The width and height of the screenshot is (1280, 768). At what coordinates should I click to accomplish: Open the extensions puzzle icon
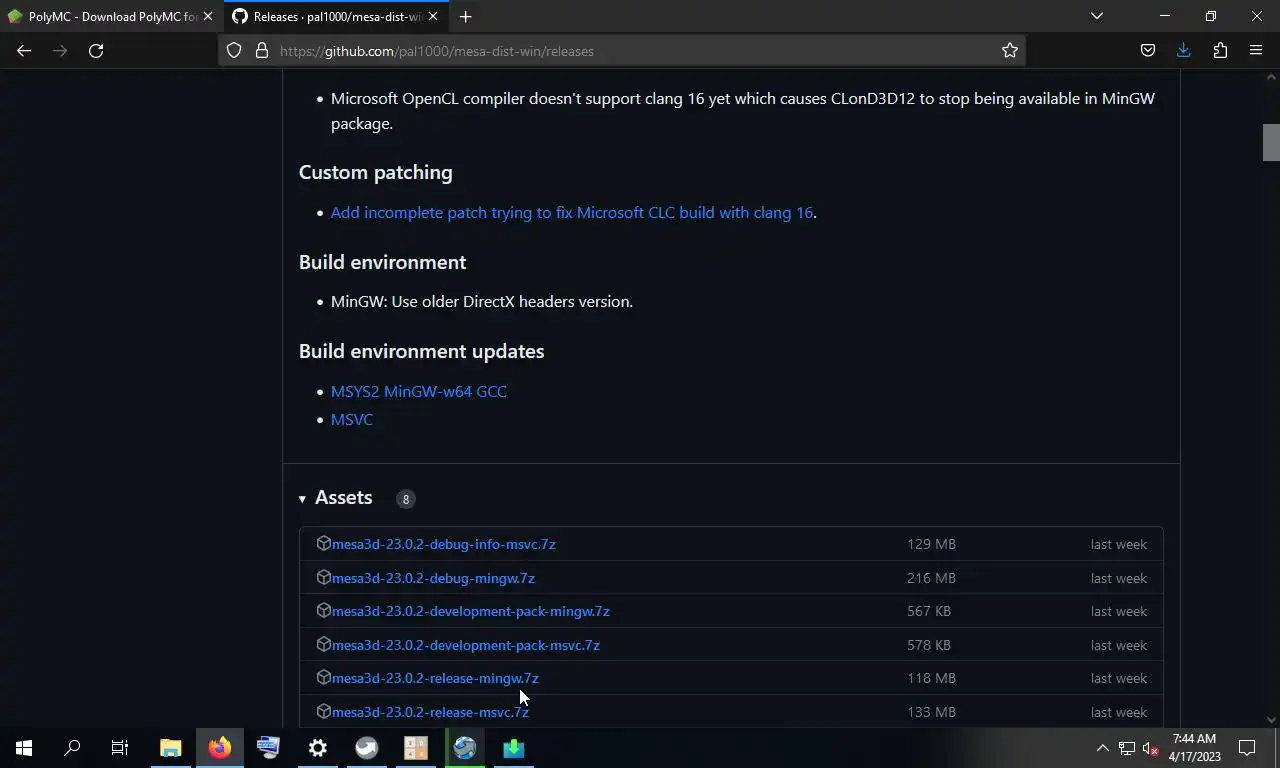tap(1220, 51)
